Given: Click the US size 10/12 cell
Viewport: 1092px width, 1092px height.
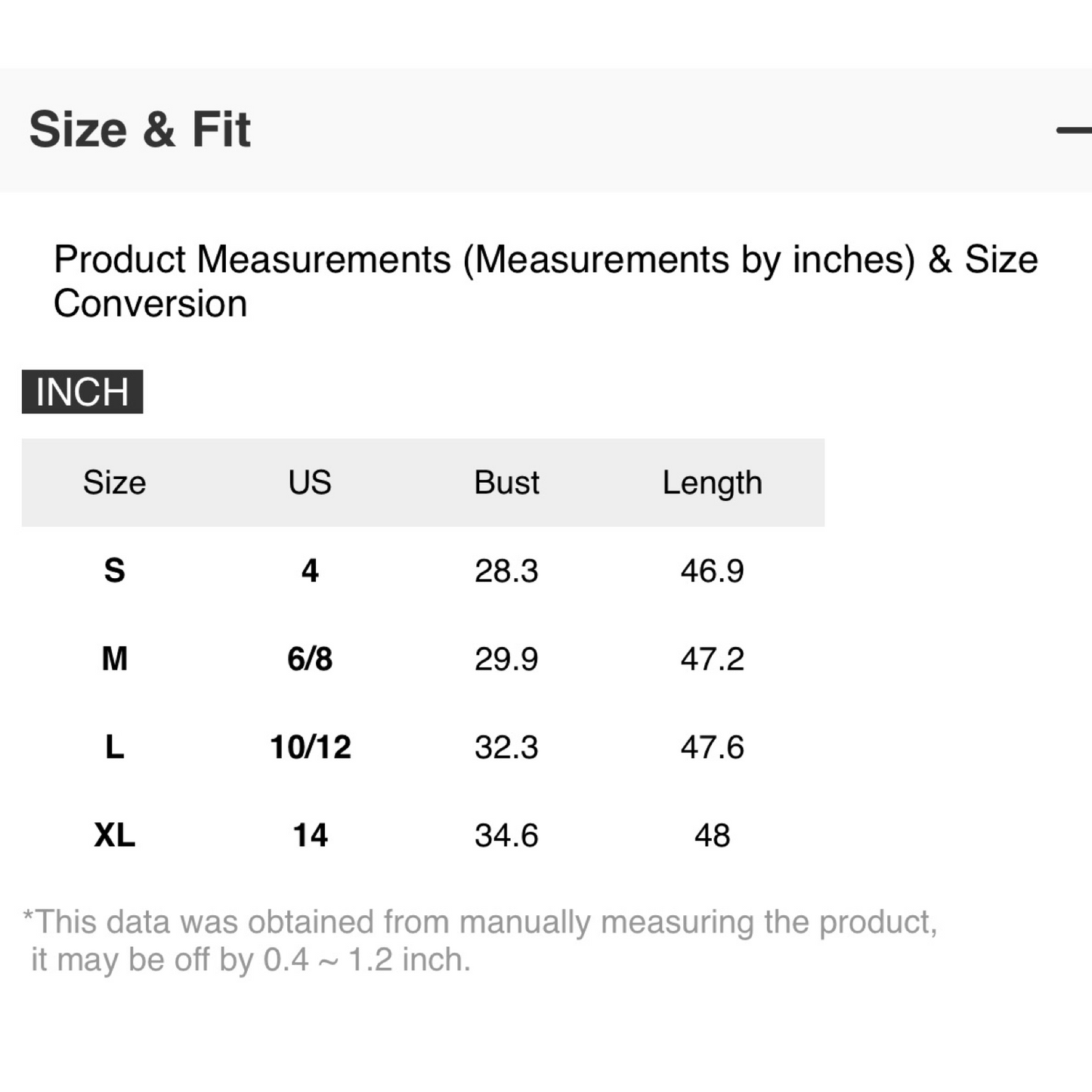Looking at the screenshot, I should click(x=310, y=747).
